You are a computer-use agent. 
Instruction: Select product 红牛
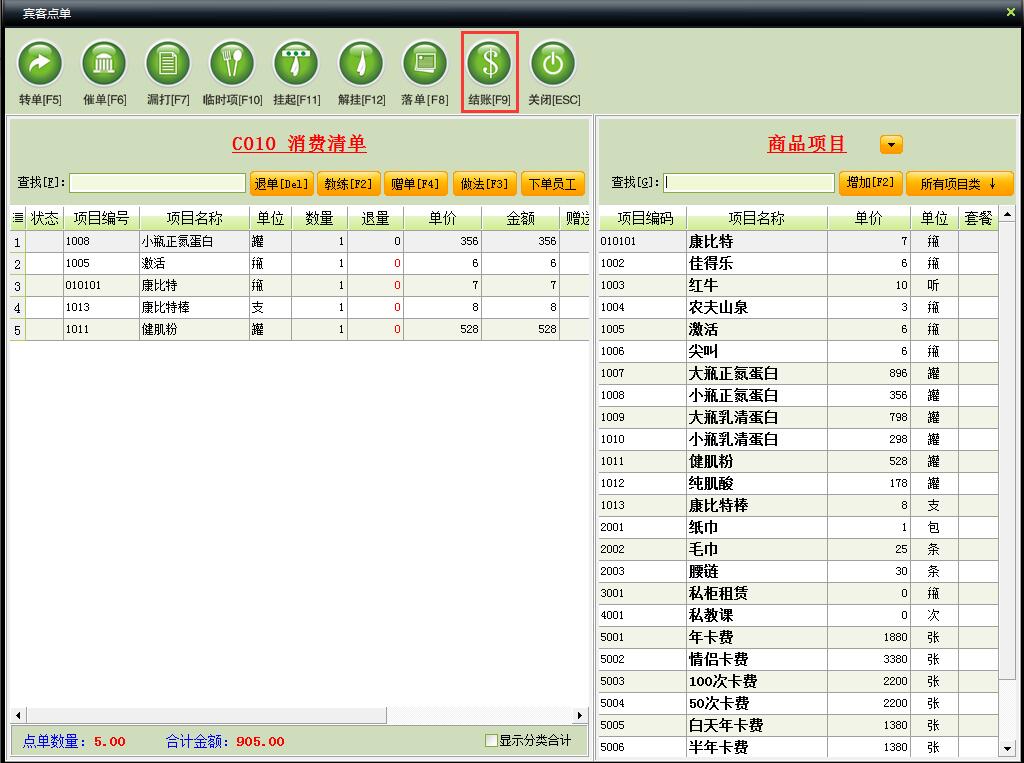(798, 285)
